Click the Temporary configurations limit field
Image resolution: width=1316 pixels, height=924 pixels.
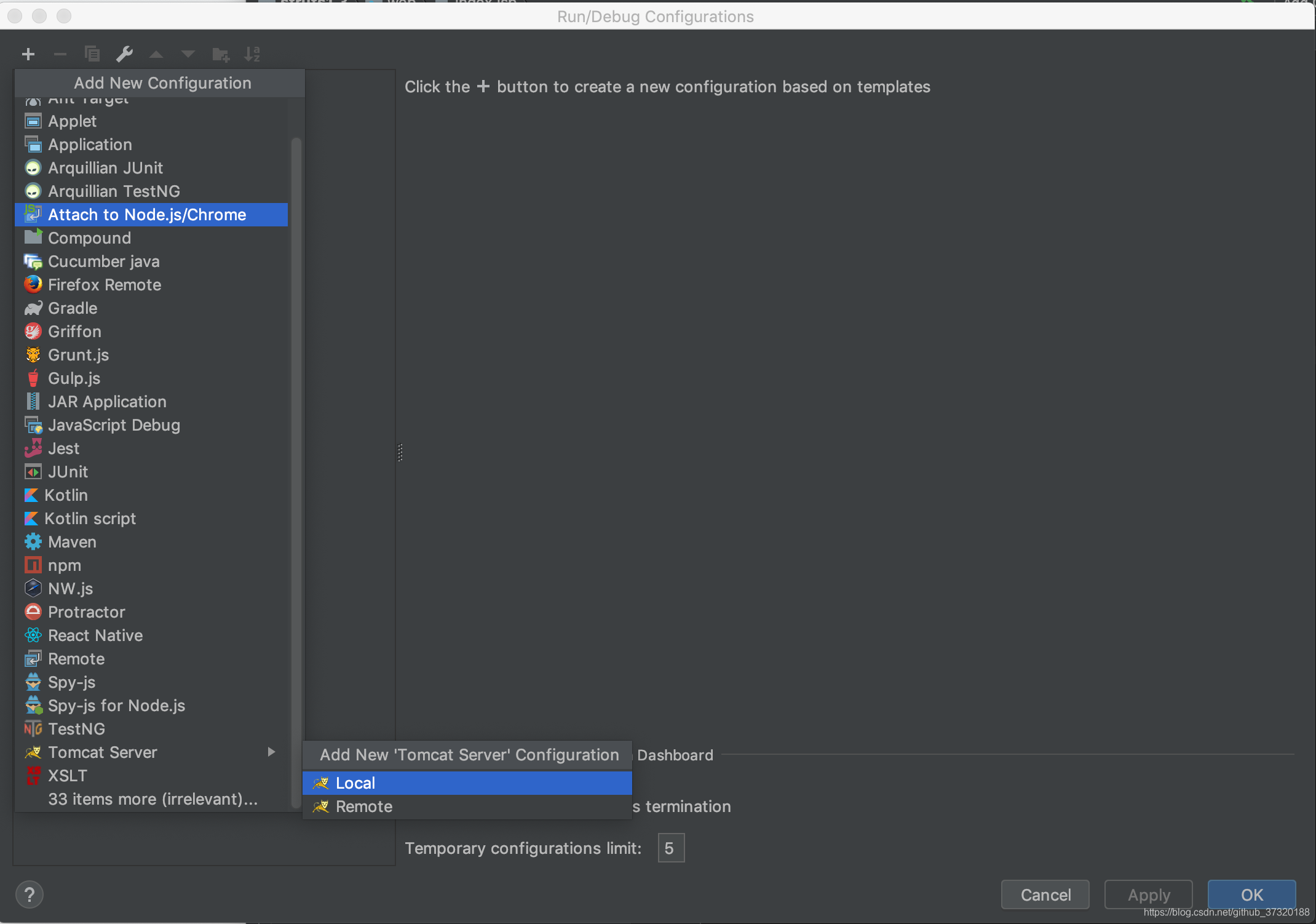[671, 848]
